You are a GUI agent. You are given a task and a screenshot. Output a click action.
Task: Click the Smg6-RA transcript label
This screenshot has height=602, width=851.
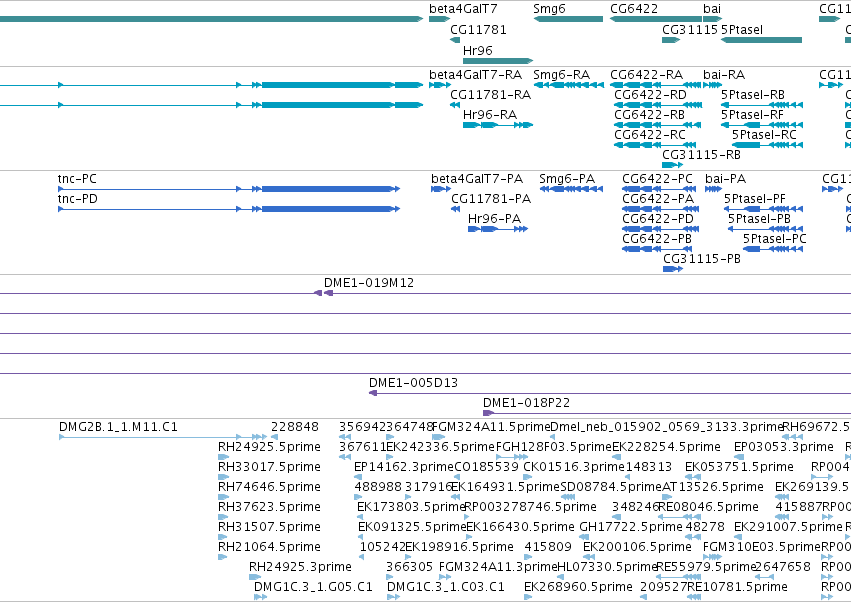(x=561, y=74)
